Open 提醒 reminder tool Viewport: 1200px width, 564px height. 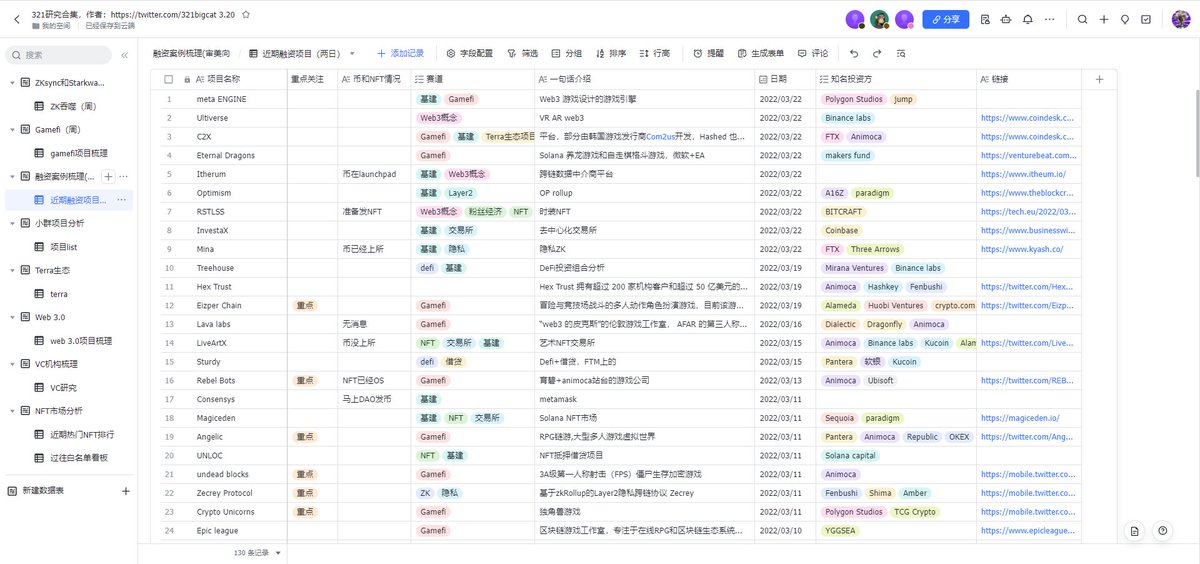point(708,53)
